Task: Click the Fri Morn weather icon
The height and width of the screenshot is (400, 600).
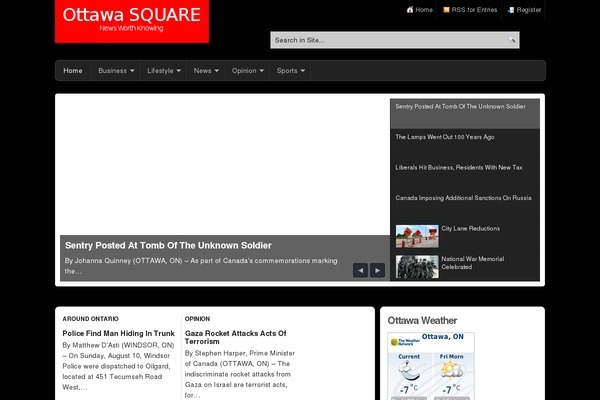Action: [452, 370]
